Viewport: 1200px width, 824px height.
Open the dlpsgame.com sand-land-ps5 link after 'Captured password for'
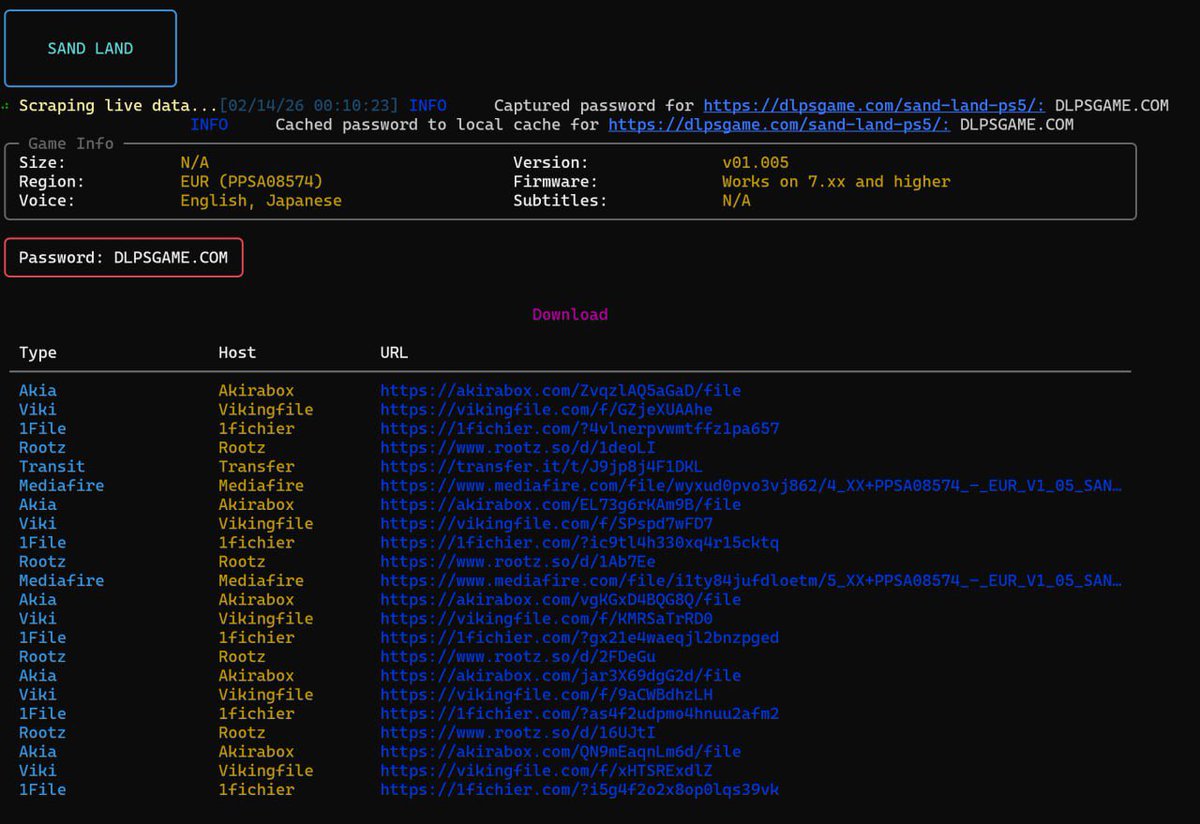coord(875,105)
